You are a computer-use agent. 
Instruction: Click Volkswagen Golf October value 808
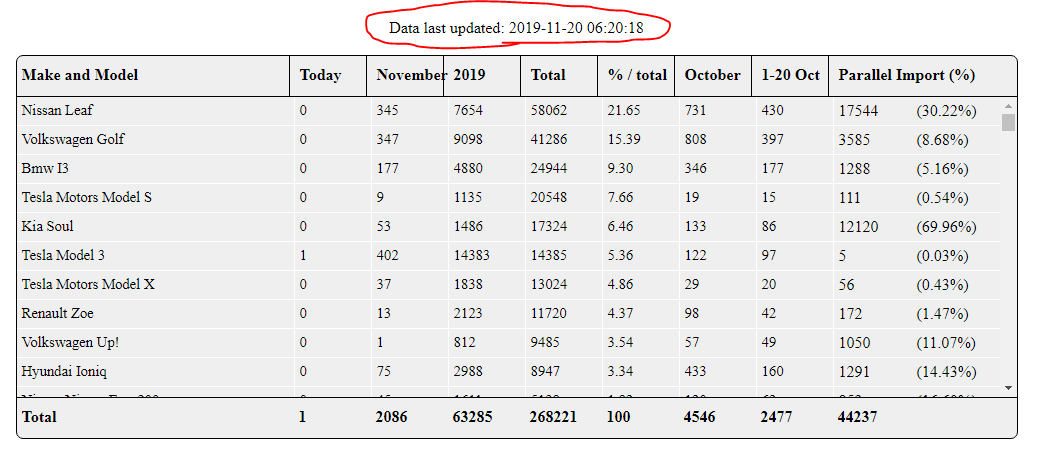click(695, 140)
